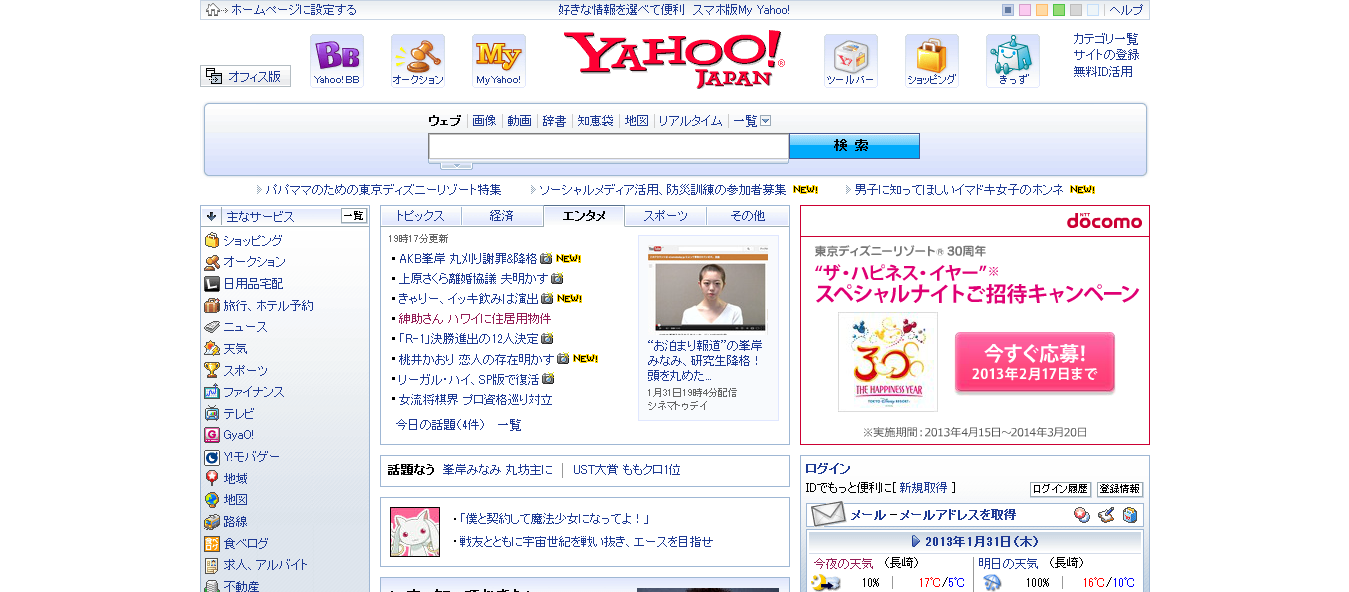Click the Y!モバゲー sidebar icon
Viewport: 1349px width, 592px height.
[212, 456]
